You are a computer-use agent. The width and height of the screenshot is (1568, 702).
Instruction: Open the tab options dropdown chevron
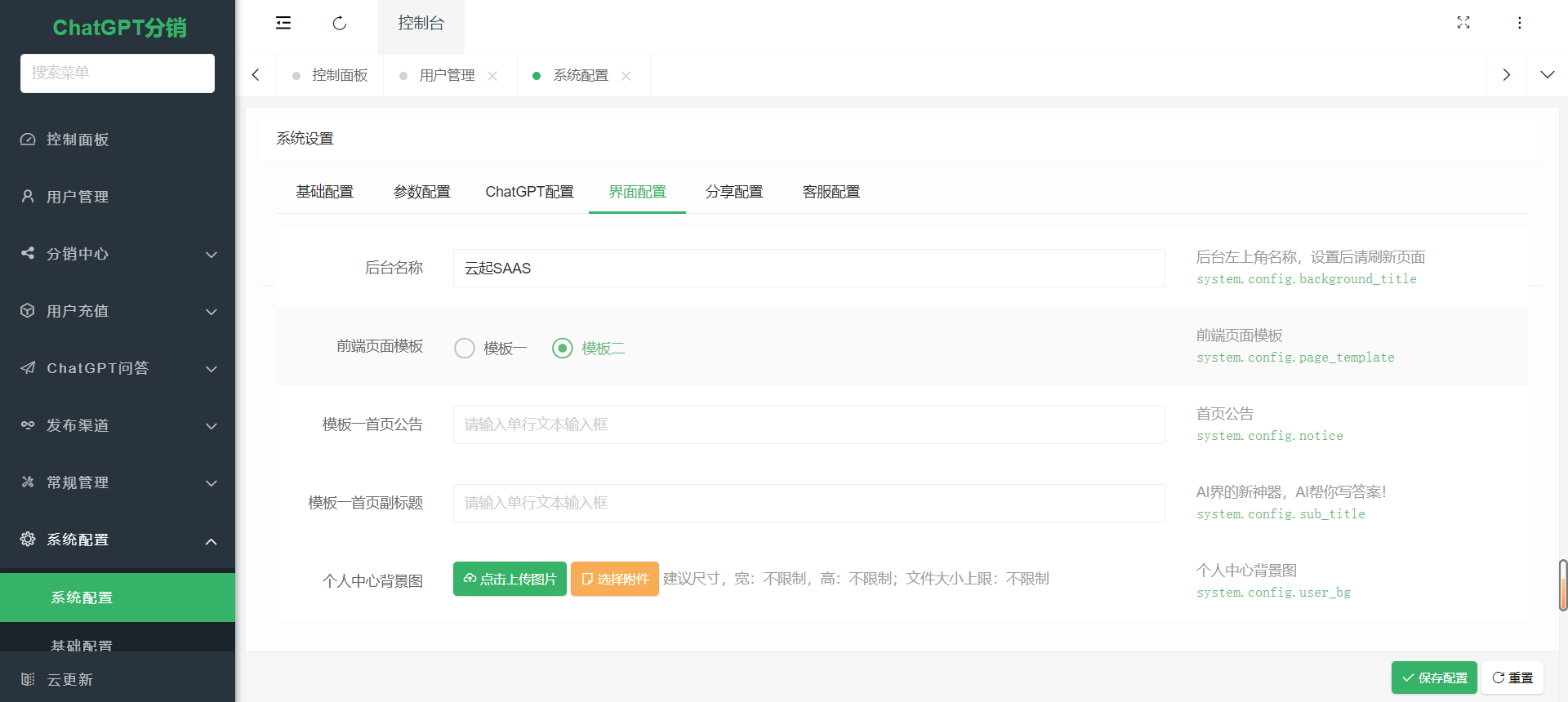pos(1547,75)
